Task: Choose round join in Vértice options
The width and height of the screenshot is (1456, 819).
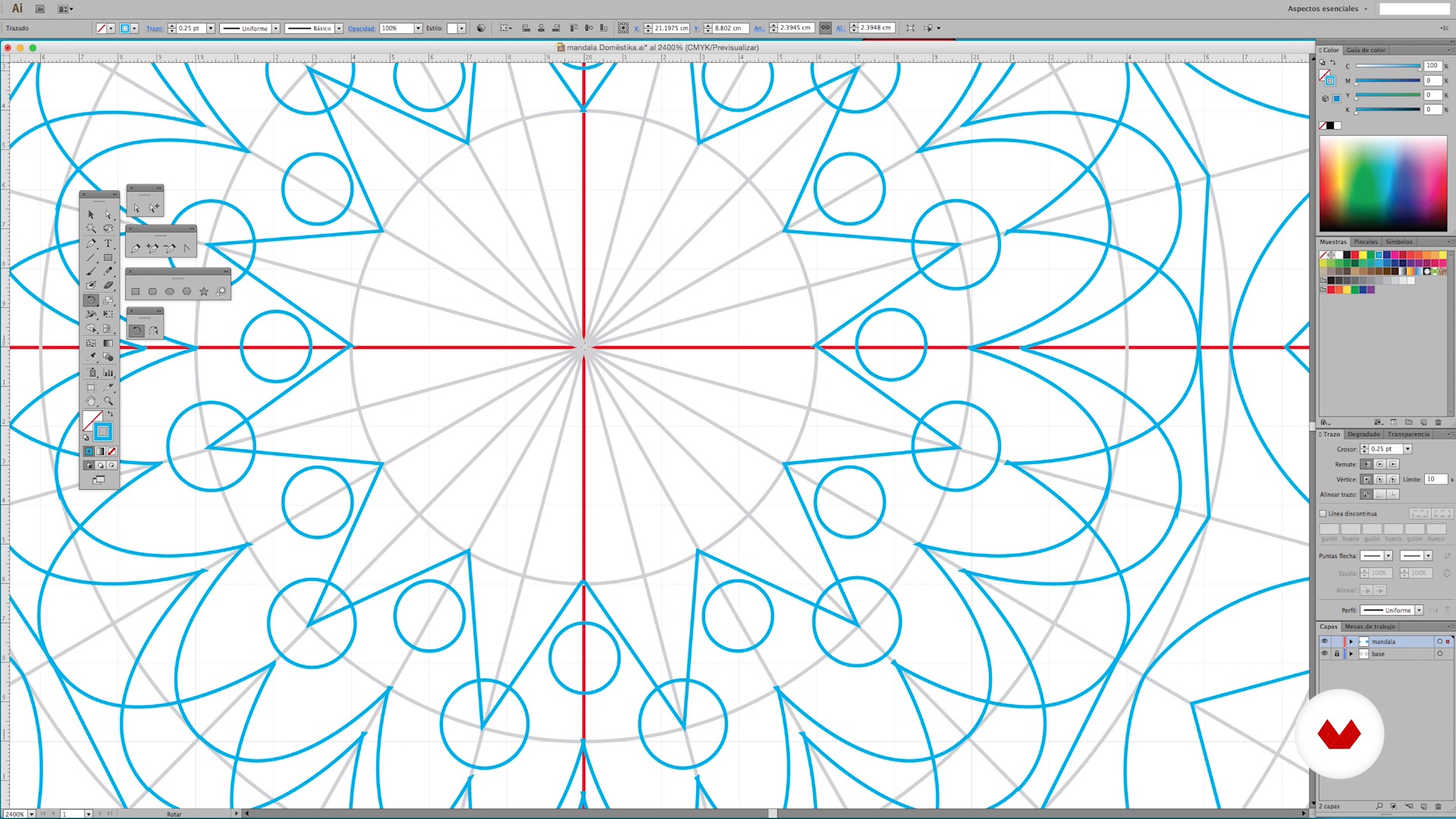Action: tap(1380, 479)
